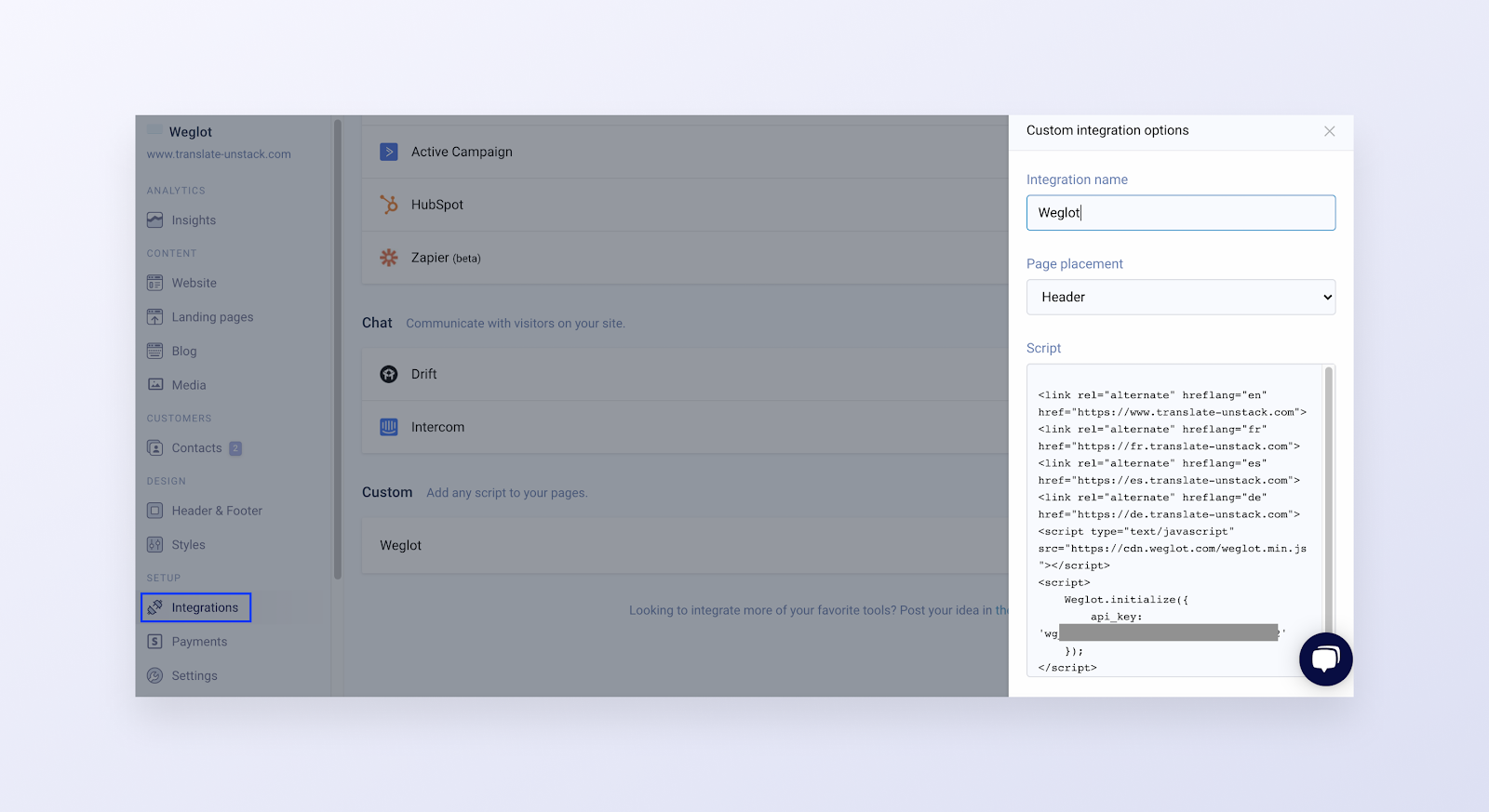The height and width of the screenshot is (812, 1489).
Task: Click the Active Campaign logo icon
Action: (x=389, y=152)
